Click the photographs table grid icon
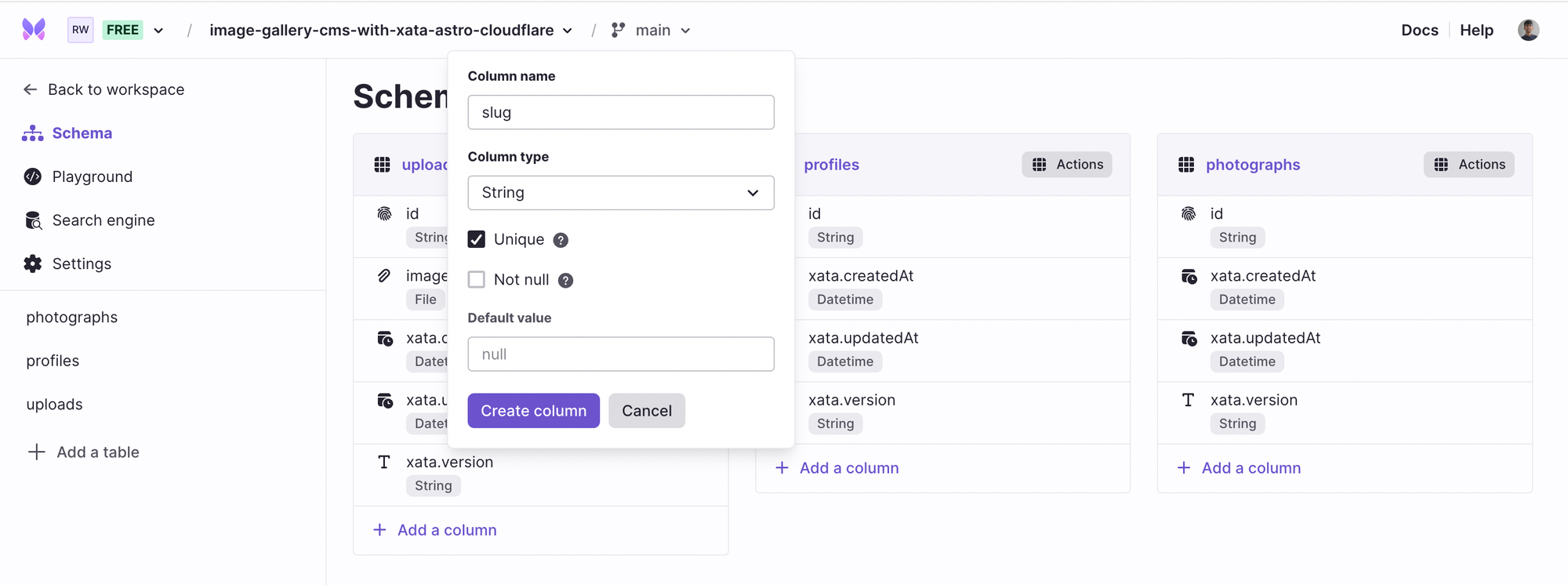Viewport: 1568px width, 585px height. point(1186,165)
